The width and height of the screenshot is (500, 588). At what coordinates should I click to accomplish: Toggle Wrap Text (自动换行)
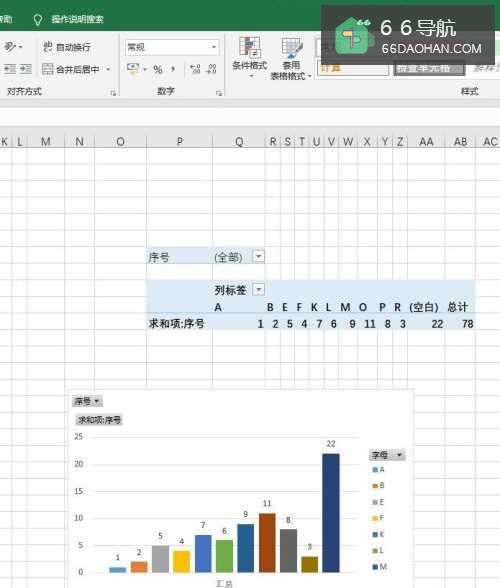[67, 47]
